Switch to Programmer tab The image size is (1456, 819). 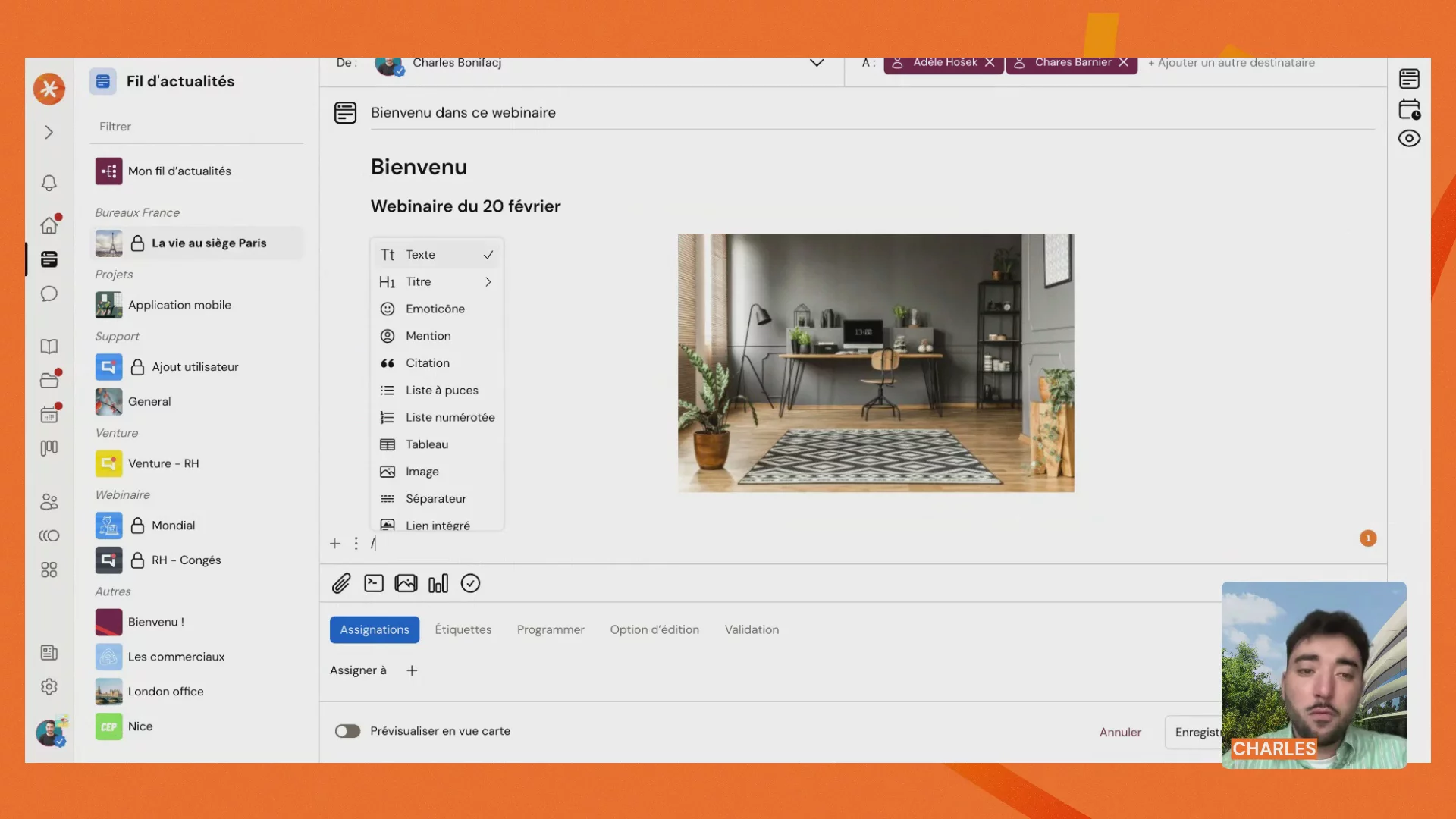551,630
